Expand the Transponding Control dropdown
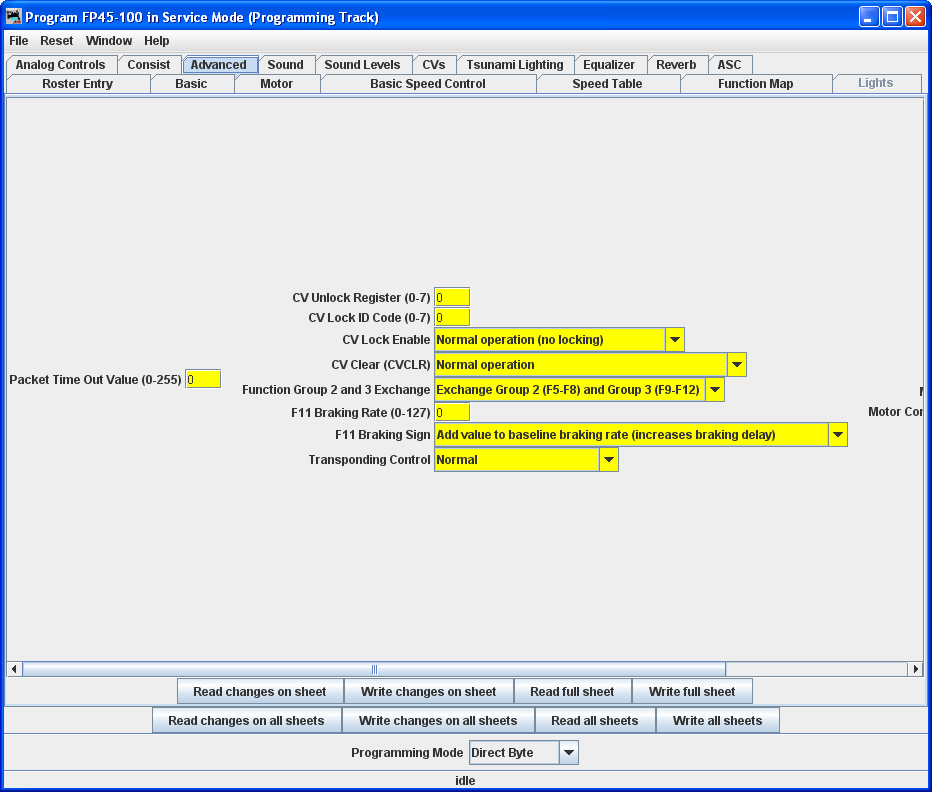The height and width of the screenshot is (792, 932). coord(609,460)
